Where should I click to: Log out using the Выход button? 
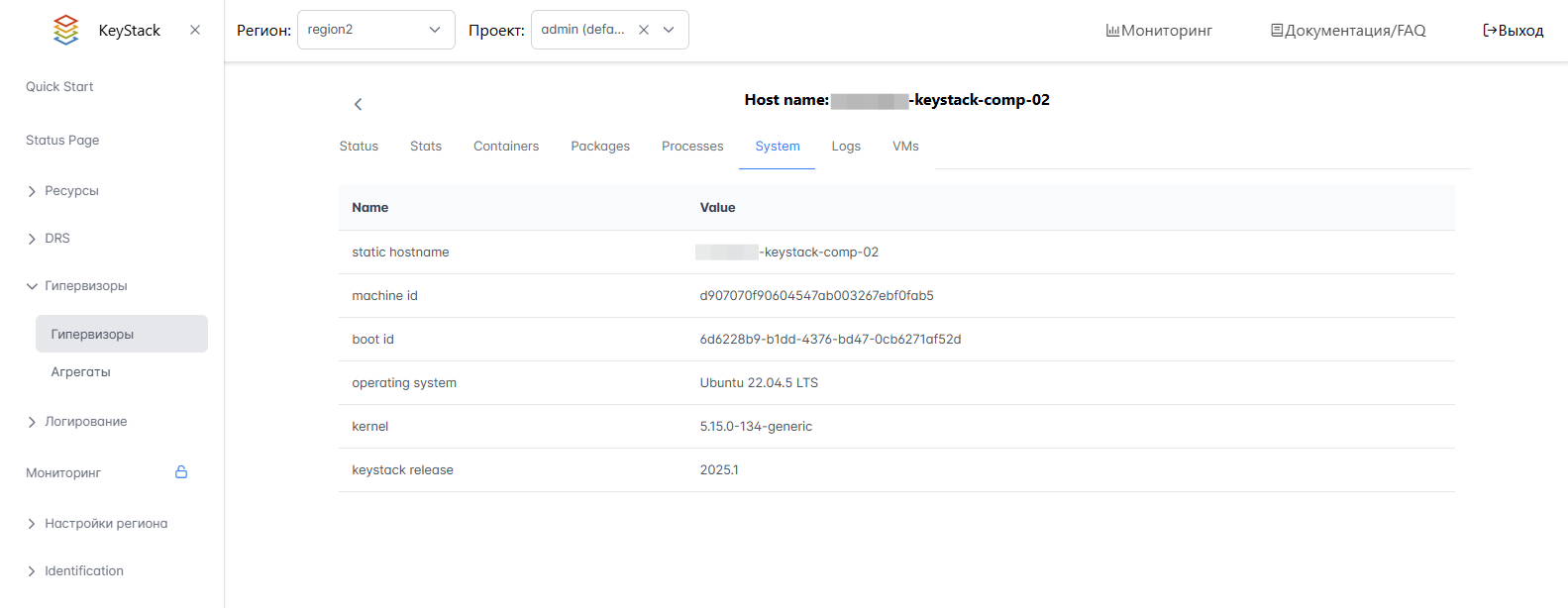1513,31
